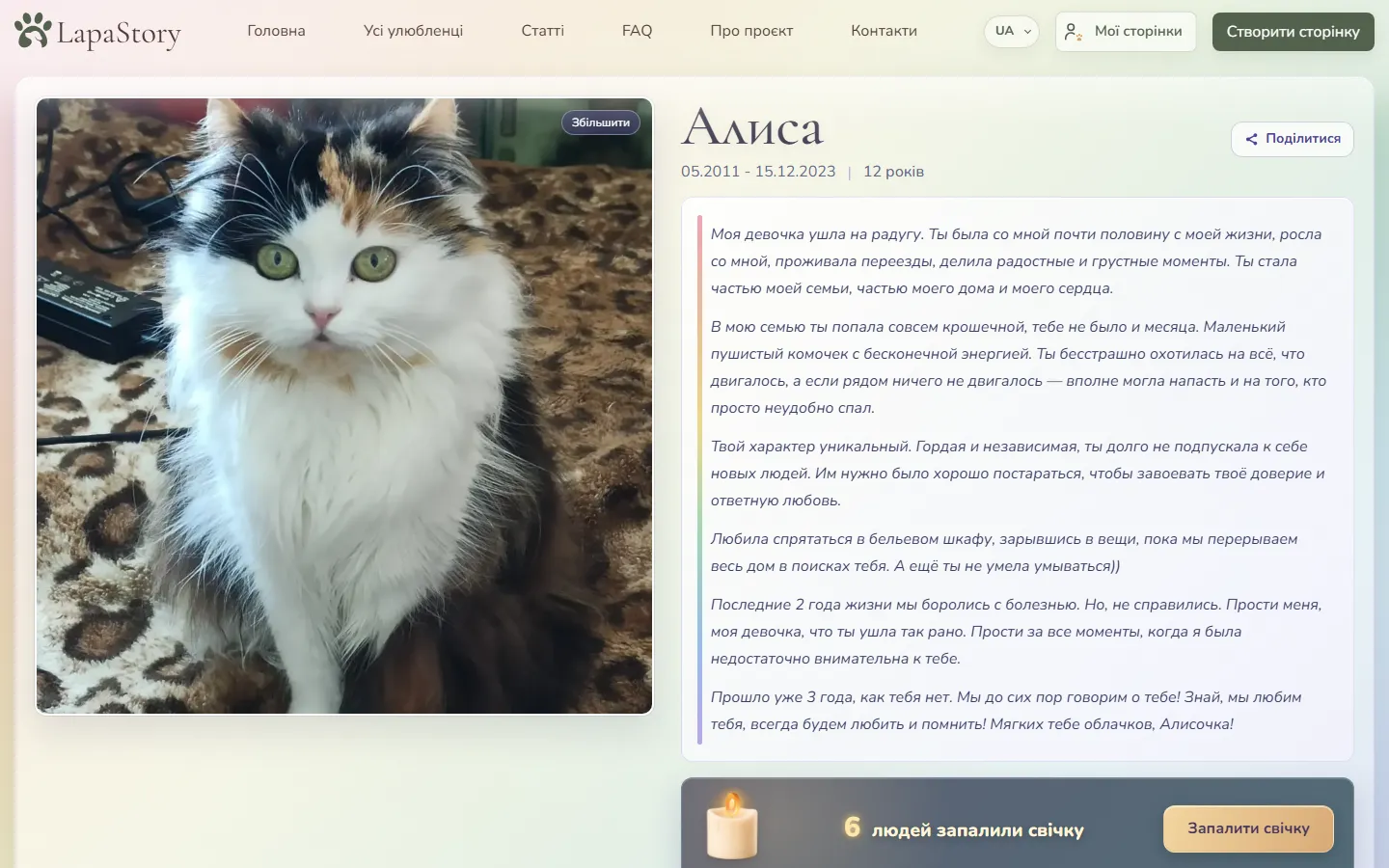1389x868 pixels.
Task: Click the user icon in Мої сторінки
Action: tap(1073, 32)
